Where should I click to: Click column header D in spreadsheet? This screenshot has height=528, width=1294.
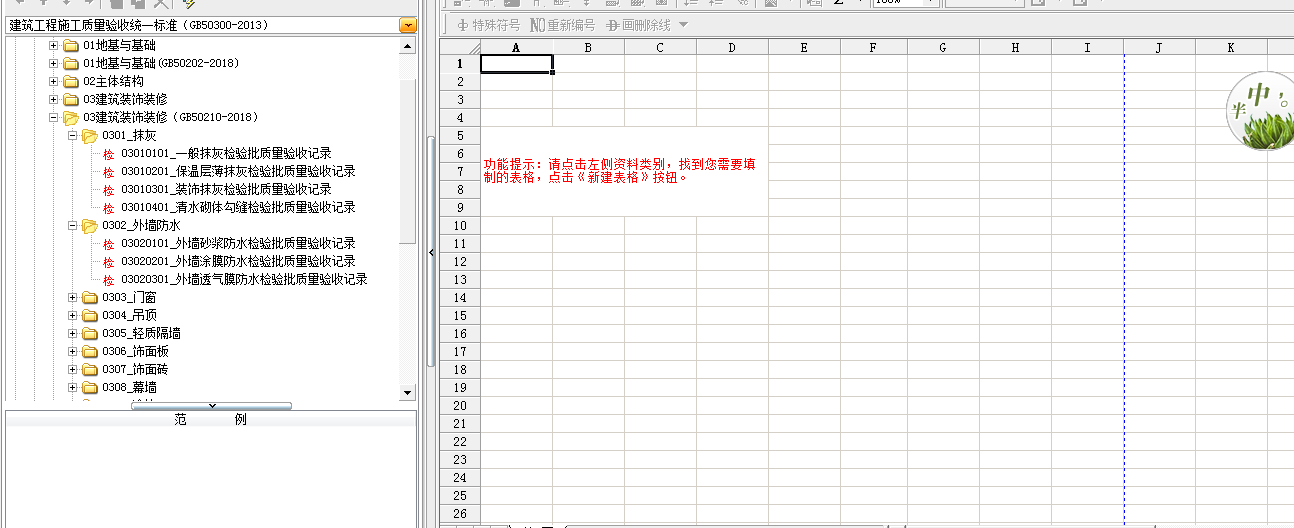[x=732, y=47]
